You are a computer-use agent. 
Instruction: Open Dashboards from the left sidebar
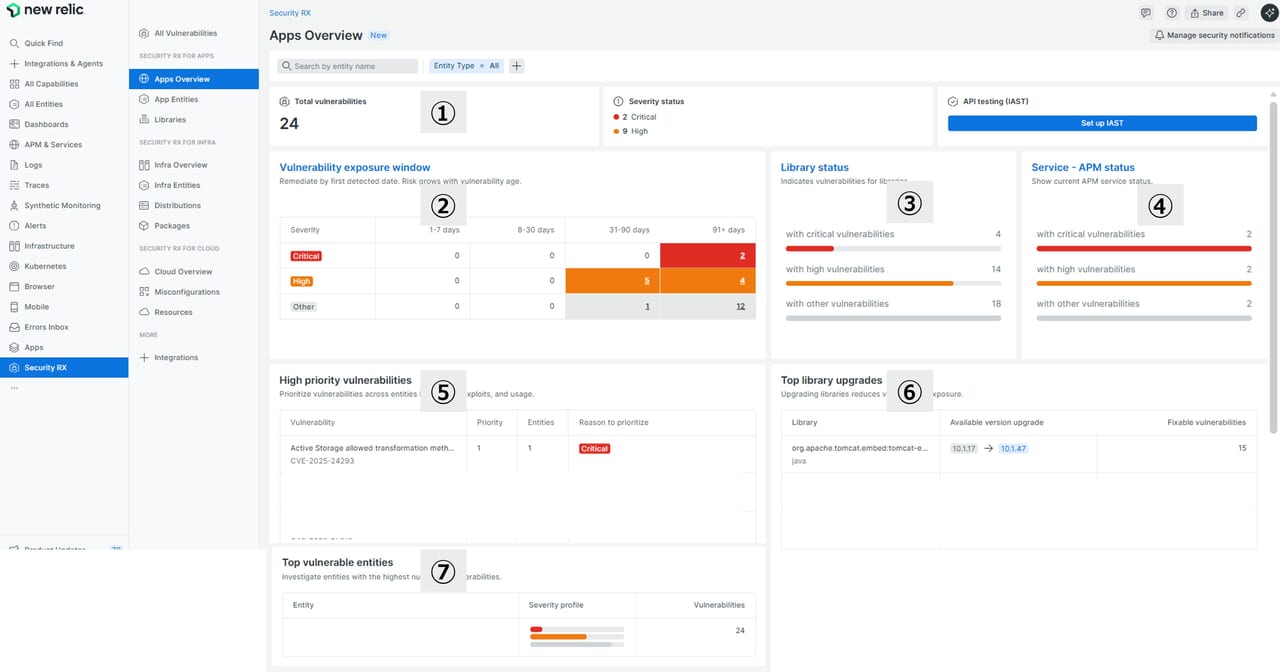(x=46, y=125)
